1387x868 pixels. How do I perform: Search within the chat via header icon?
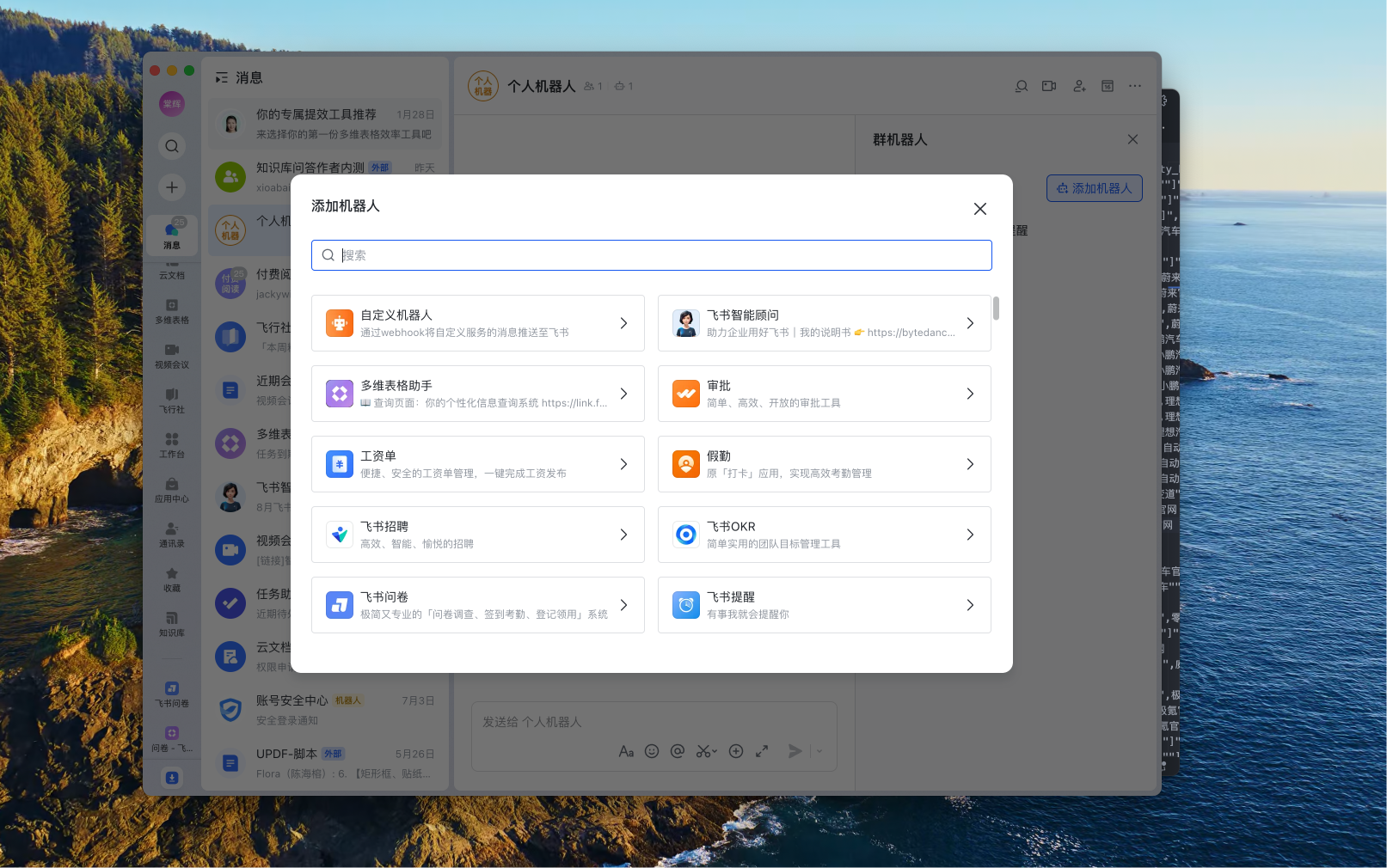pos(1022,86)
